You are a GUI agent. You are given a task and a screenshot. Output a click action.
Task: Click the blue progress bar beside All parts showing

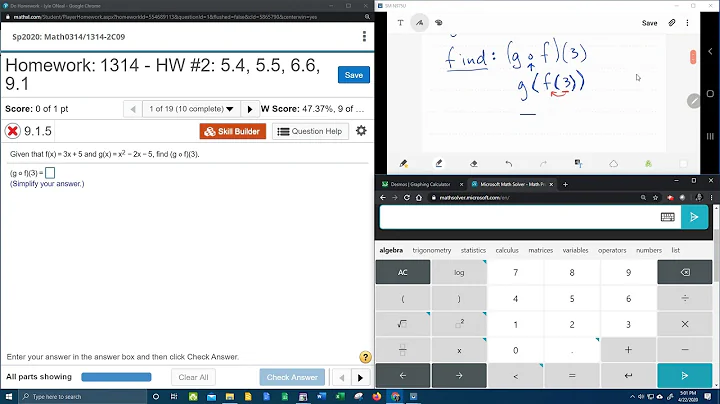116,377
